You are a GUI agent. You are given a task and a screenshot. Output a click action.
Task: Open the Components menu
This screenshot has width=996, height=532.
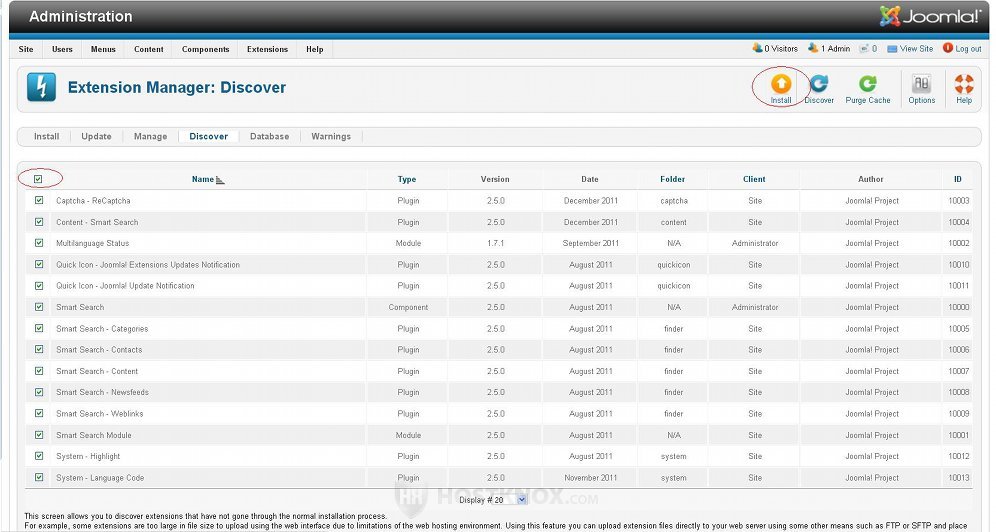pyautogui.click(x=205, y=49)
